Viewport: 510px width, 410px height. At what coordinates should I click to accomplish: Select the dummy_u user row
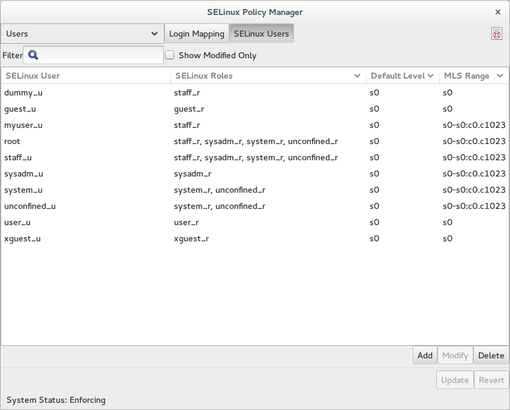coord(255,93)
